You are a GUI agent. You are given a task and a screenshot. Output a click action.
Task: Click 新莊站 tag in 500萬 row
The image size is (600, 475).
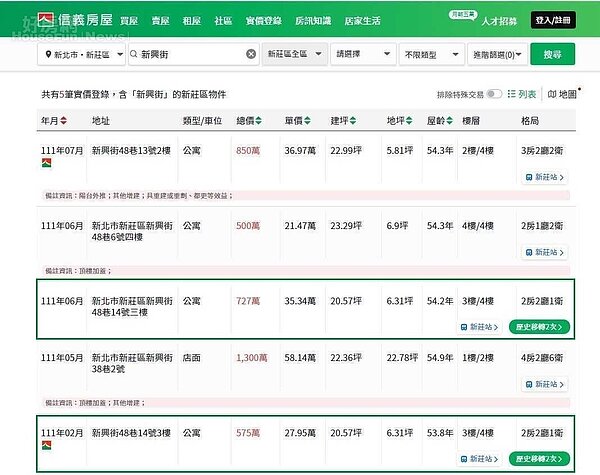click(x=545, y=252)
